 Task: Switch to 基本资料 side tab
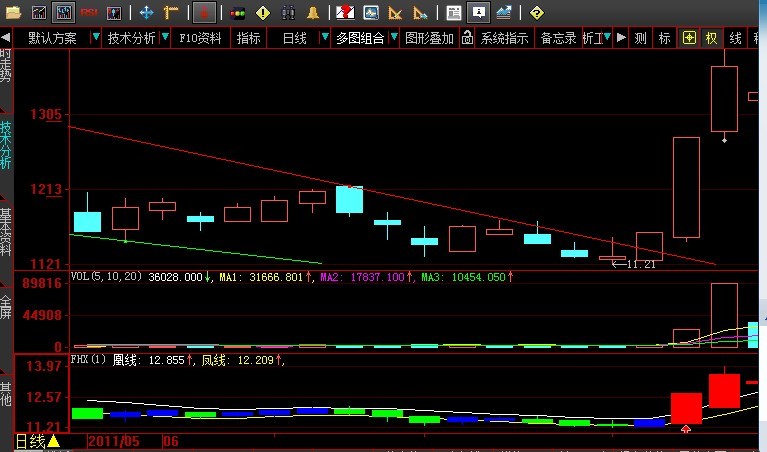point(6,232)
